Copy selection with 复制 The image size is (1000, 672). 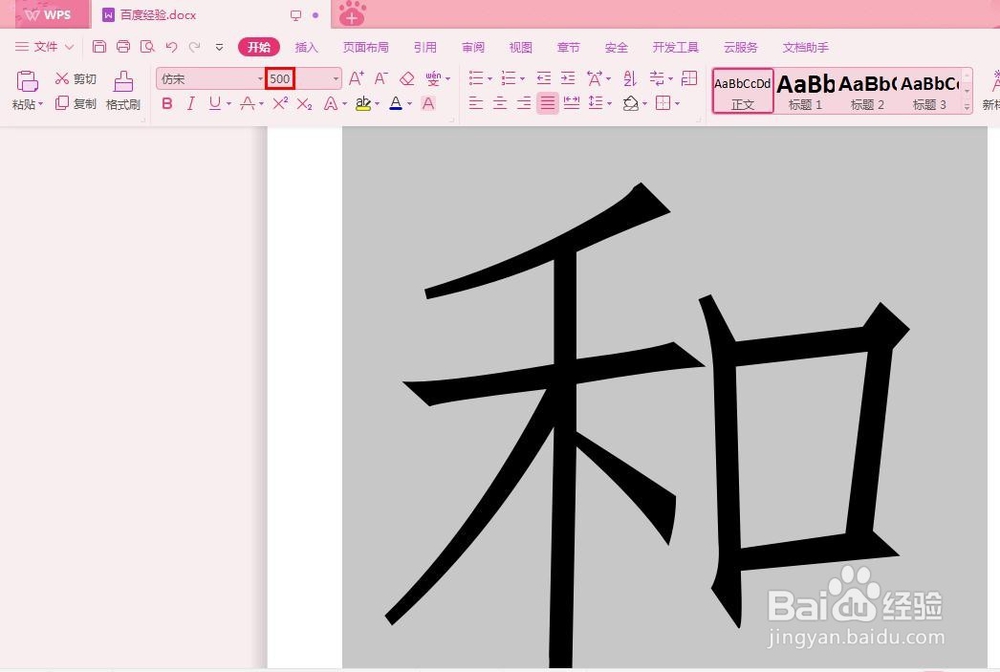click(75, 103)
